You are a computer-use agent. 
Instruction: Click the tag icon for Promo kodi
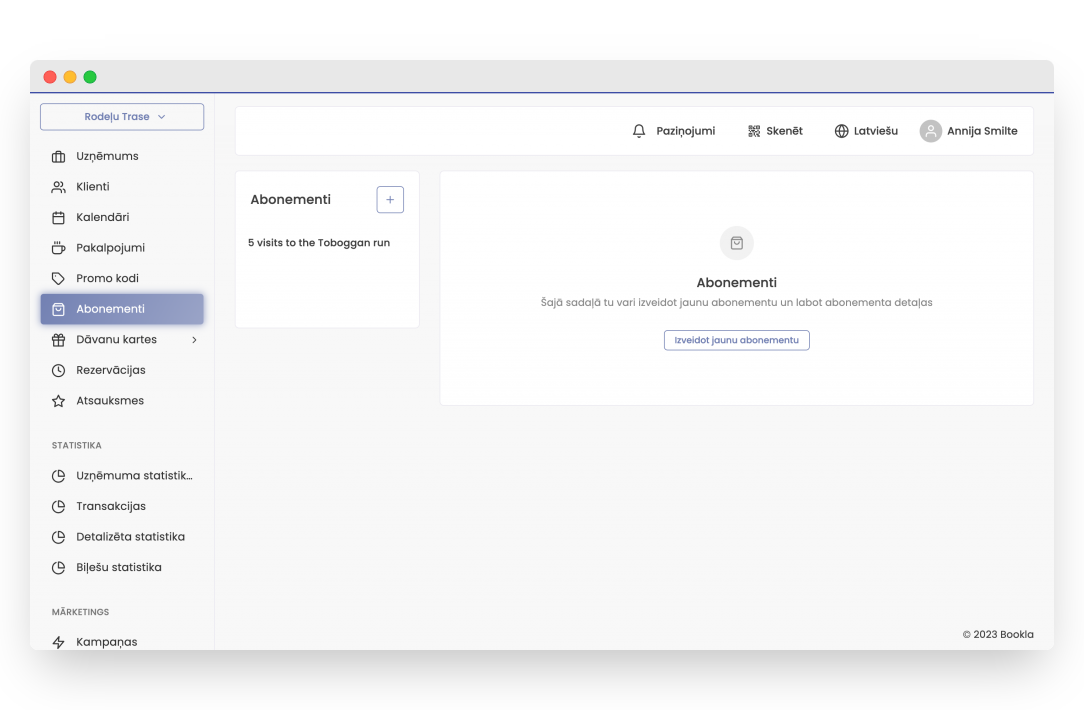58,279
